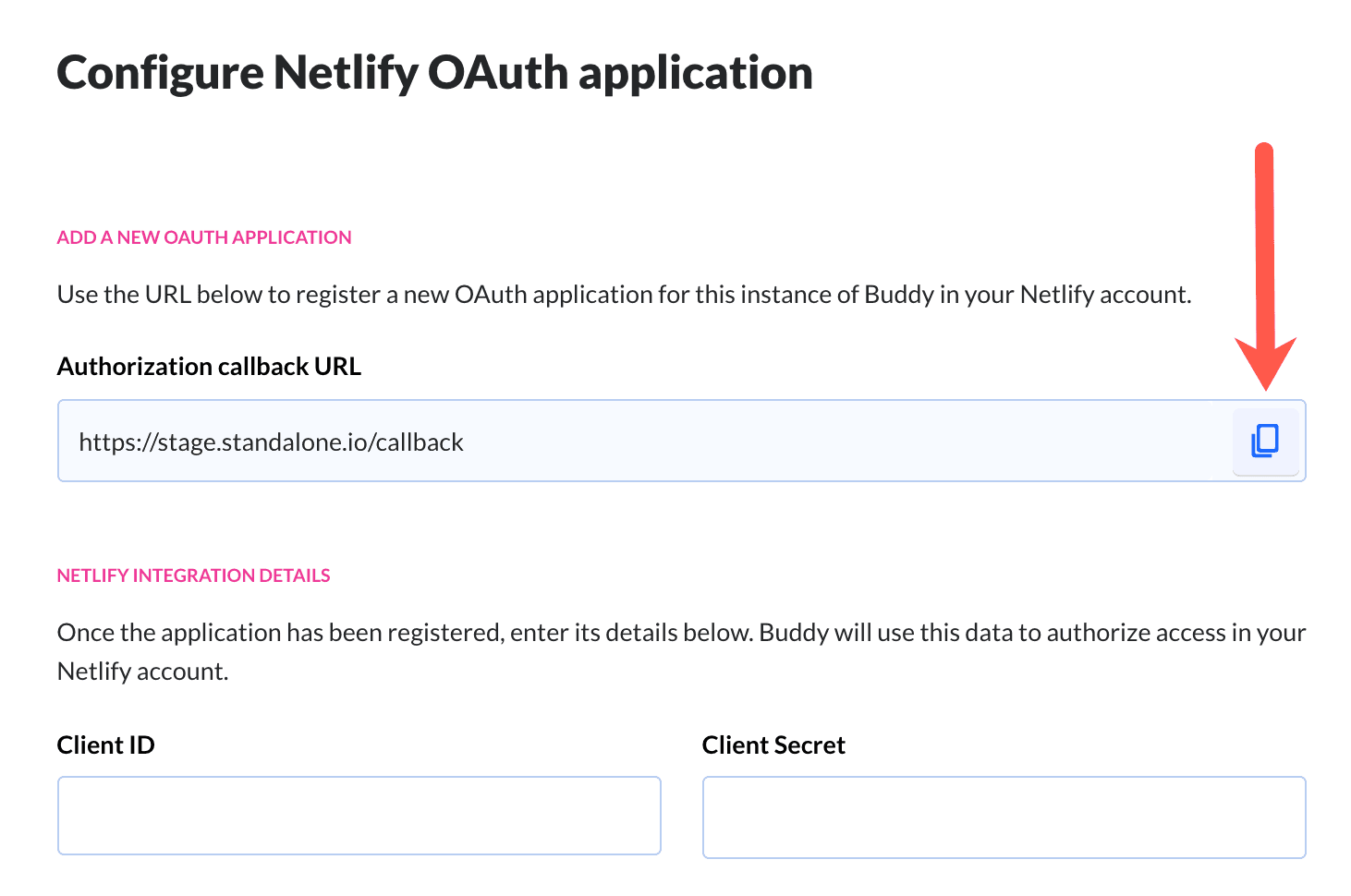Click the Netlify Integration Details header
Viewport: 1351px width, 896px height.
click(193, 575)
